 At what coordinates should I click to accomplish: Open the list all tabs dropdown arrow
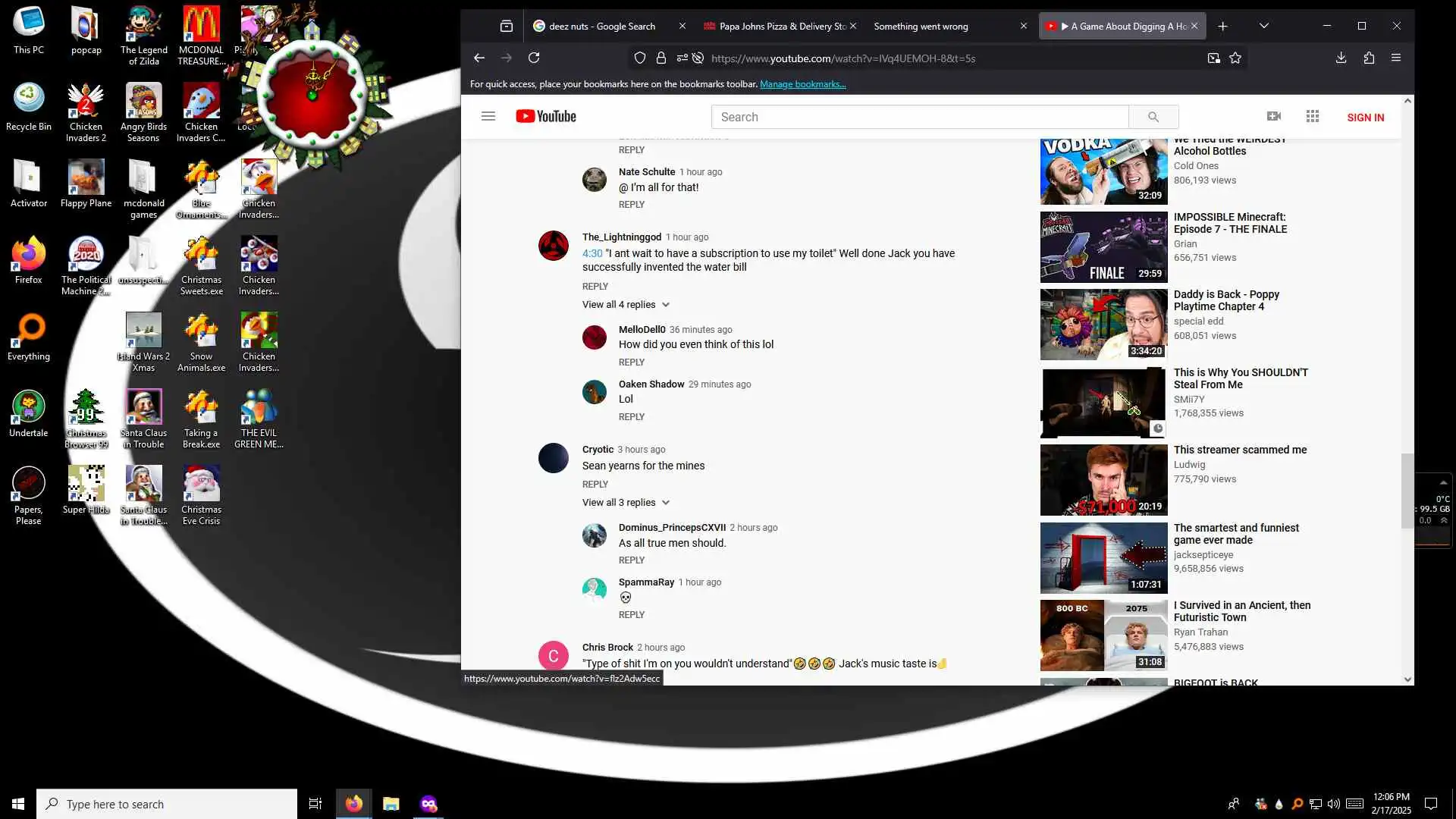point(1263,26)
